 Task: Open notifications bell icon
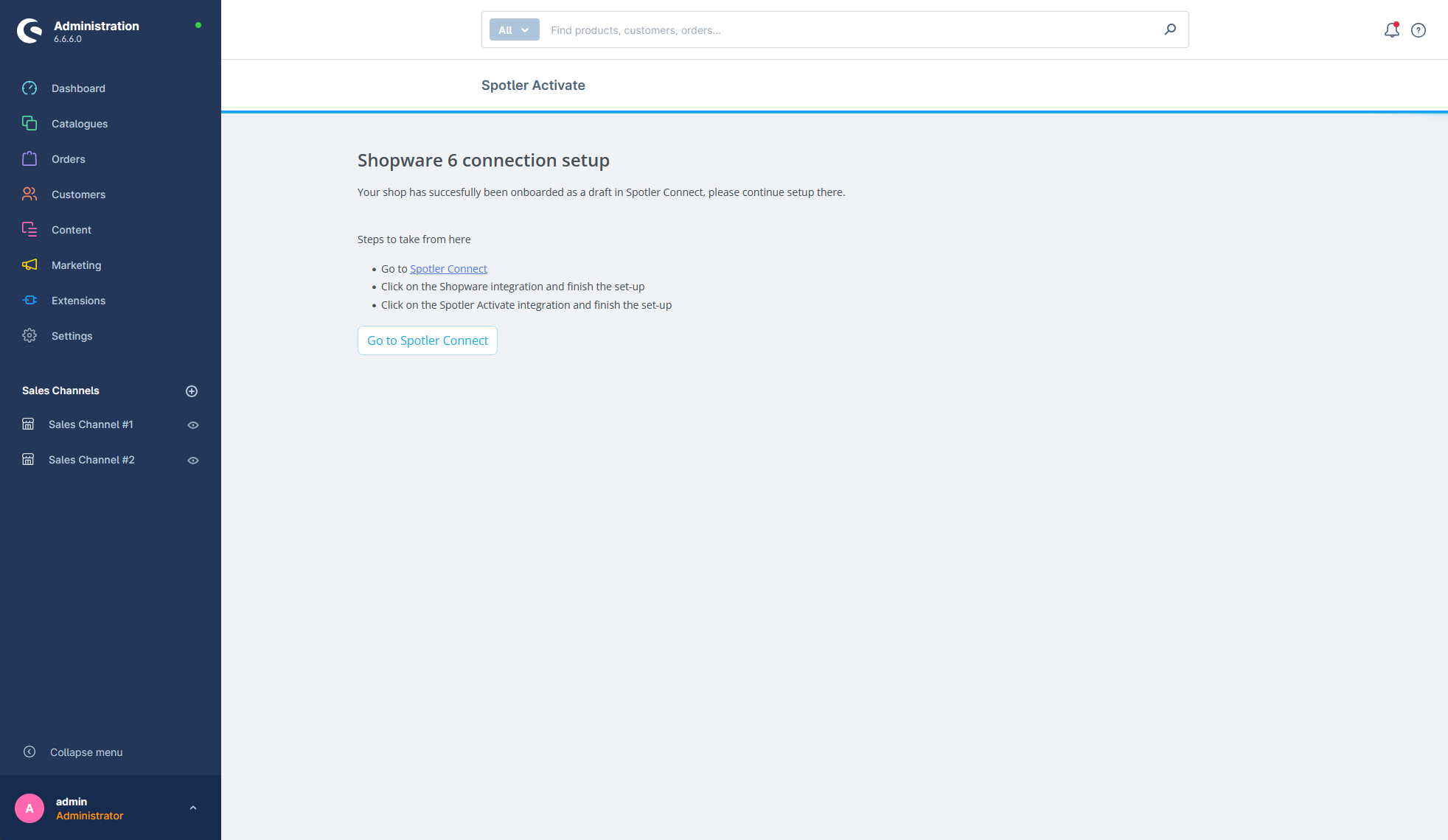[x=1391, y=30]
